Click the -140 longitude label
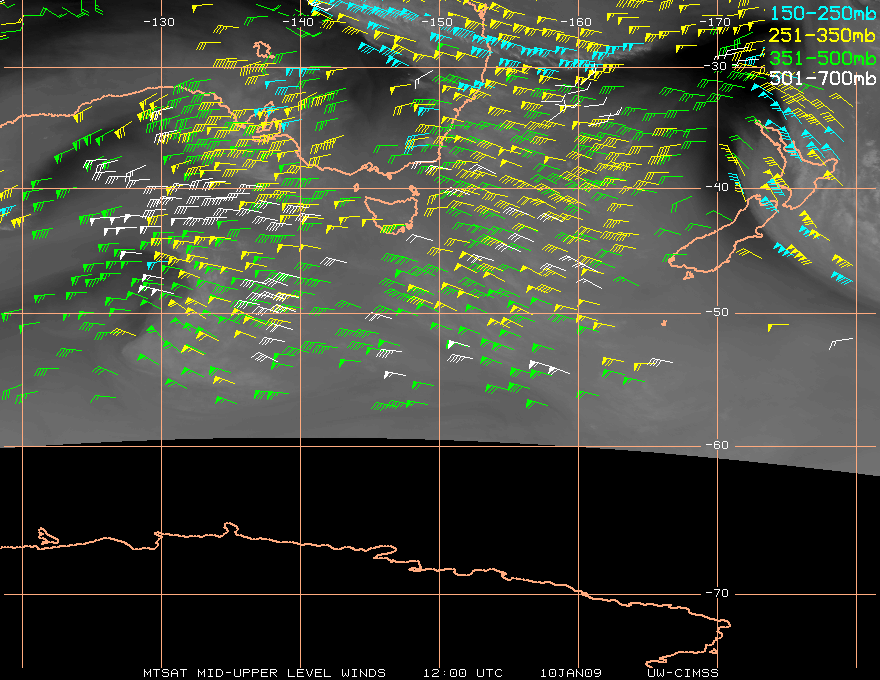 tap(298, 22)
